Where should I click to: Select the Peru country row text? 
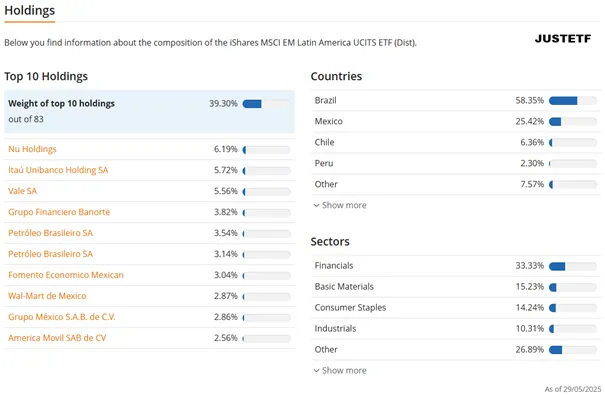tap(324, 163)
